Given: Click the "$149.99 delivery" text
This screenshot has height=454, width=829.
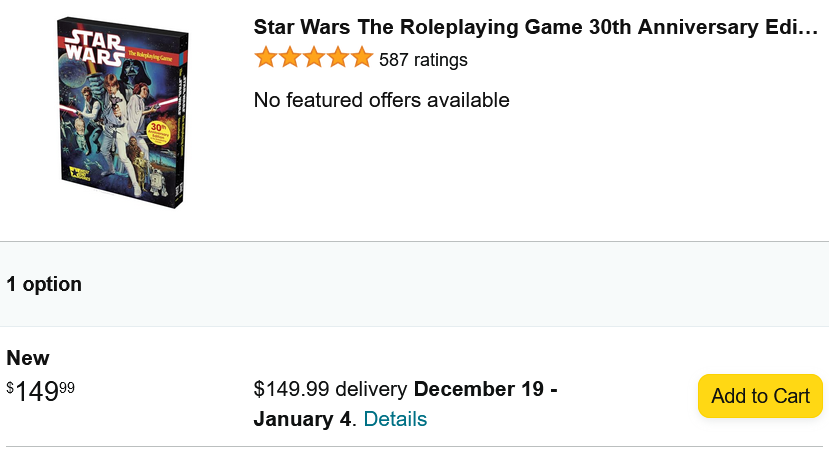Looking at the screenshot, I should coord(330,389).
